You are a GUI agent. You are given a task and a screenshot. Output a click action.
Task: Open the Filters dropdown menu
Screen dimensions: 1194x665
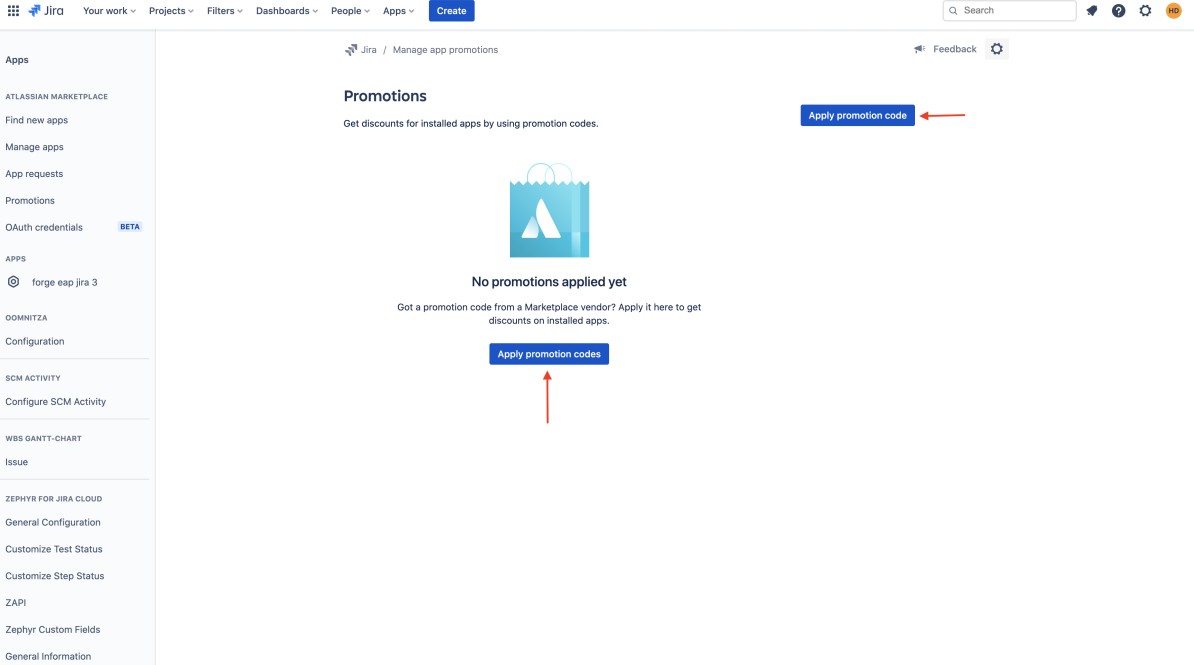point(221,11)
